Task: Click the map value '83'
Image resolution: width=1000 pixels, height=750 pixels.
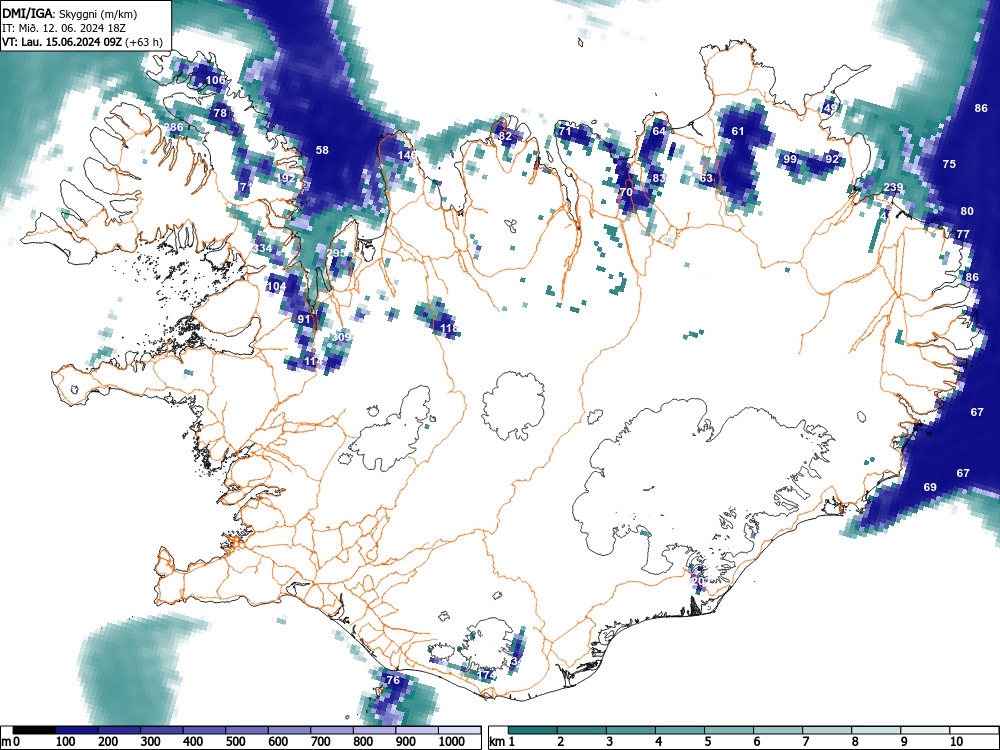Action: point(659,178)
